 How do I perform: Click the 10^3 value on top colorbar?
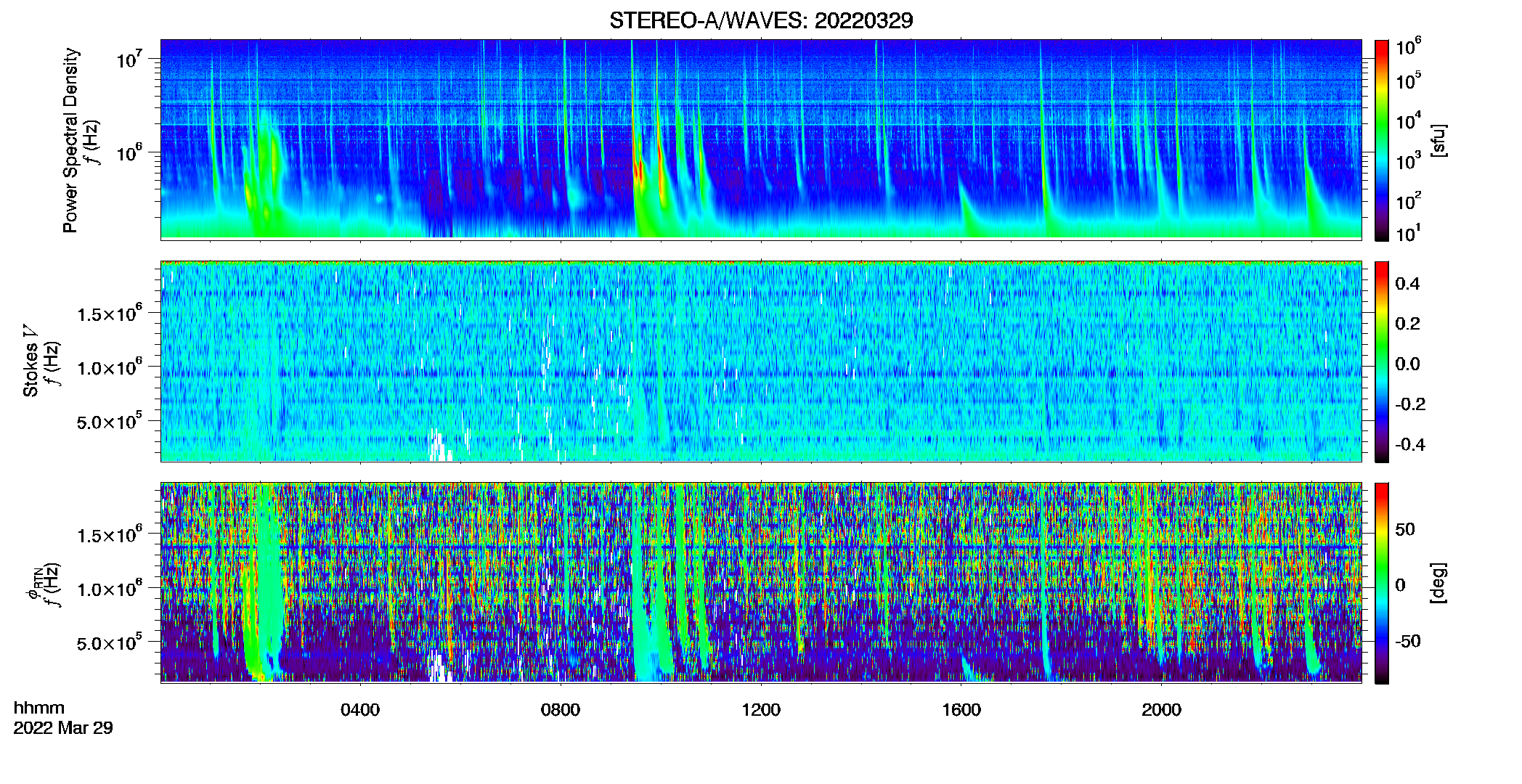pyautogui.click(x=1409, y=160)
